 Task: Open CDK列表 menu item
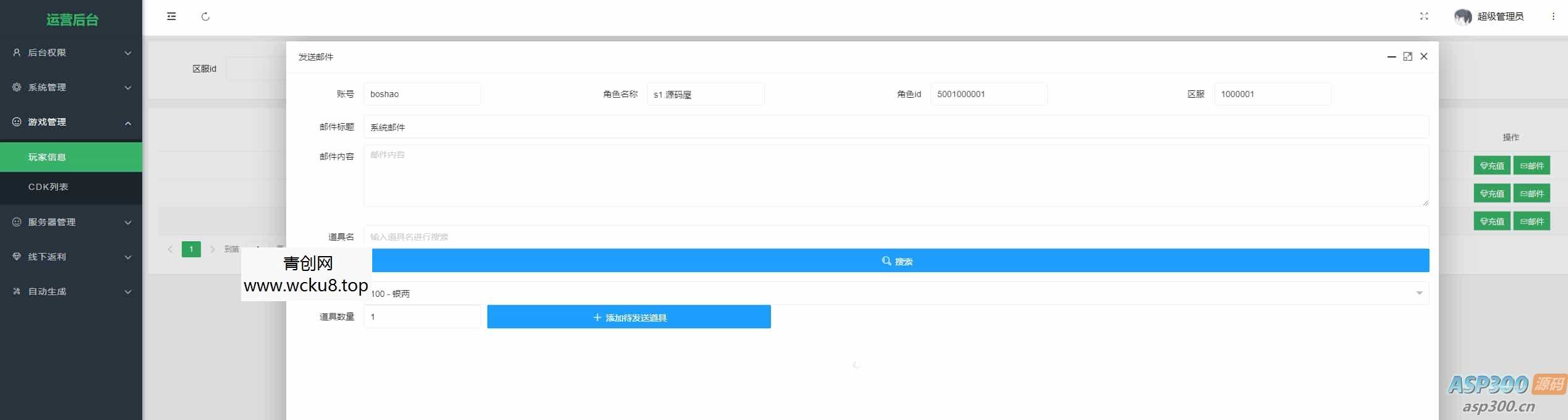pyautogui.click(x=71, y=187)
